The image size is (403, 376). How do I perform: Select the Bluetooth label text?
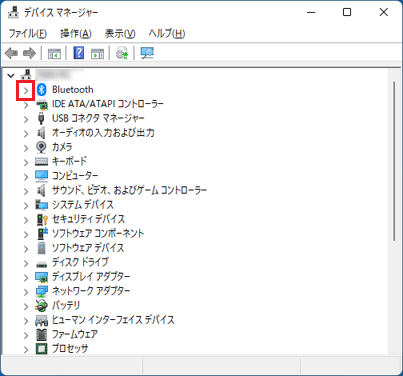coord(72,89)
